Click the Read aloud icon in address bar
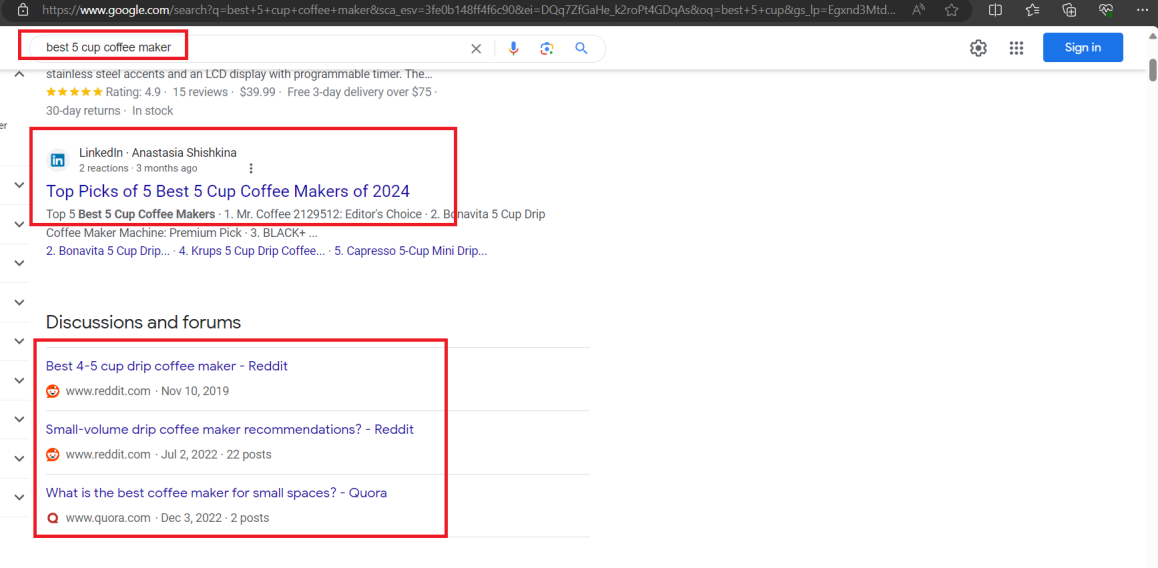1158x568 pixels. (919, 10)
